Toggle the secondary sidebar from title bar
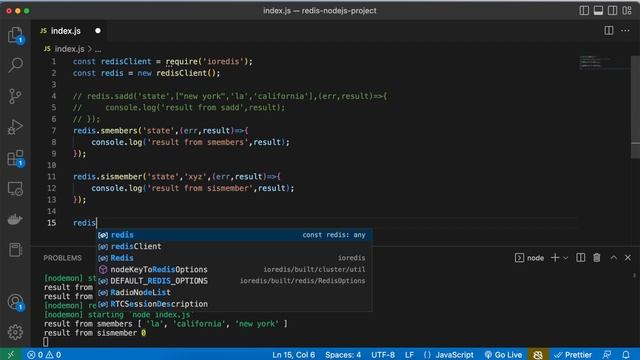The width and height of the screenshot is (640, 360). click(612, 11)
